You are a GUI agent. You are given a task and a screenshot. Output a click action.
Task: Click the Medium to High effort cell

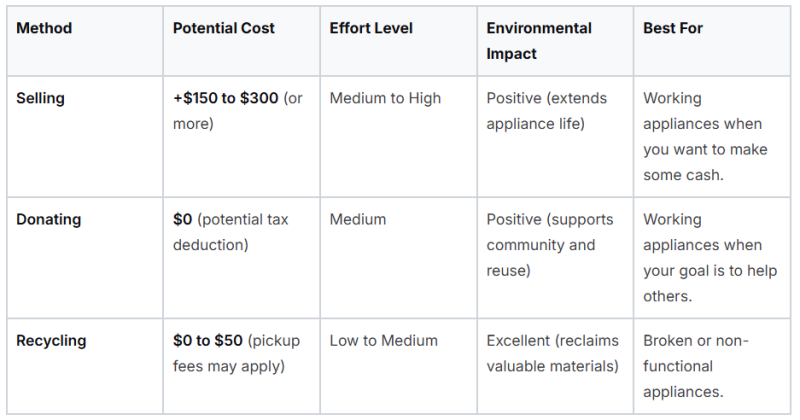click(x=385, y=98)
